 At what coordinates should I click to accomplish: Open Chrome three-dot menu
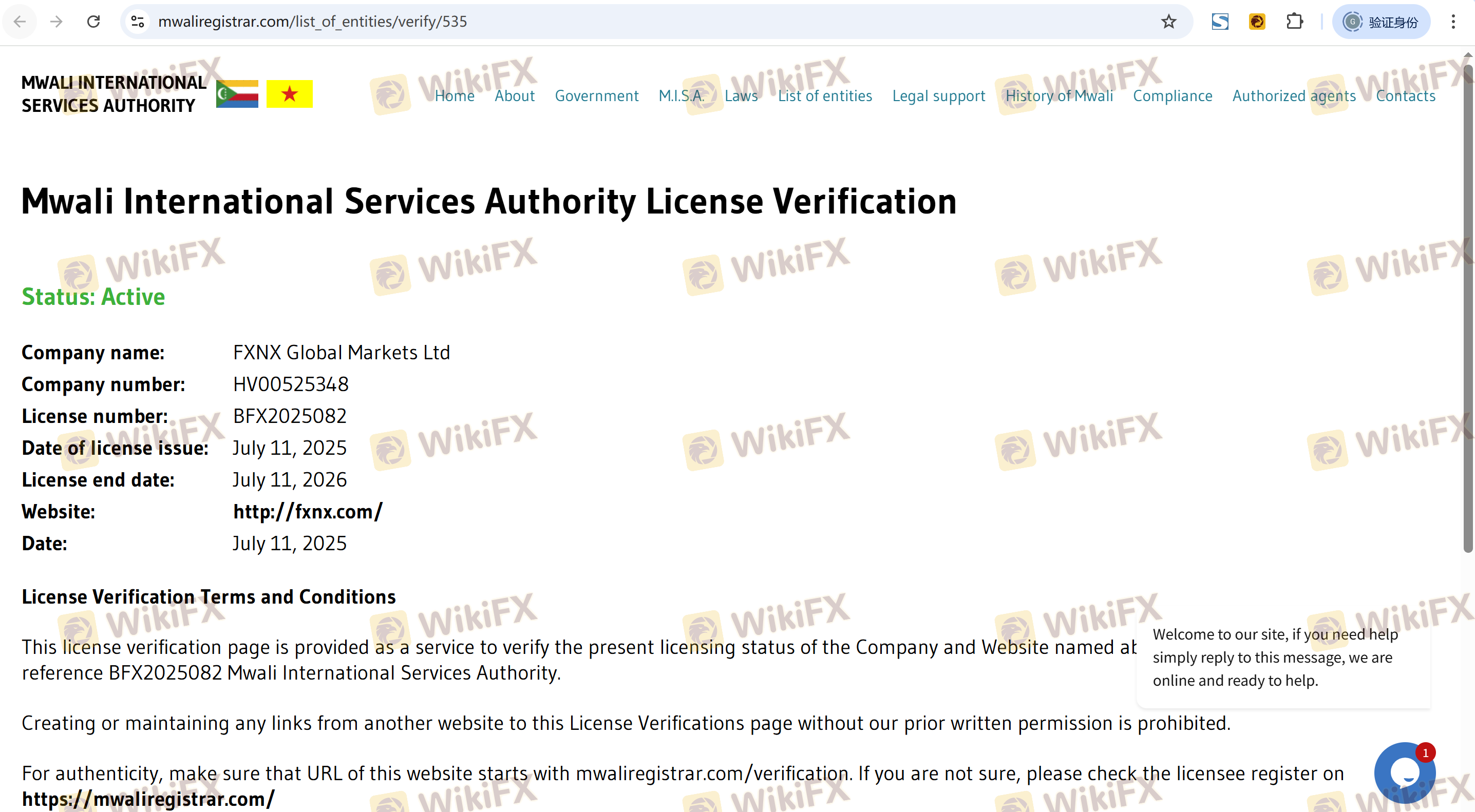point(1453,22)
